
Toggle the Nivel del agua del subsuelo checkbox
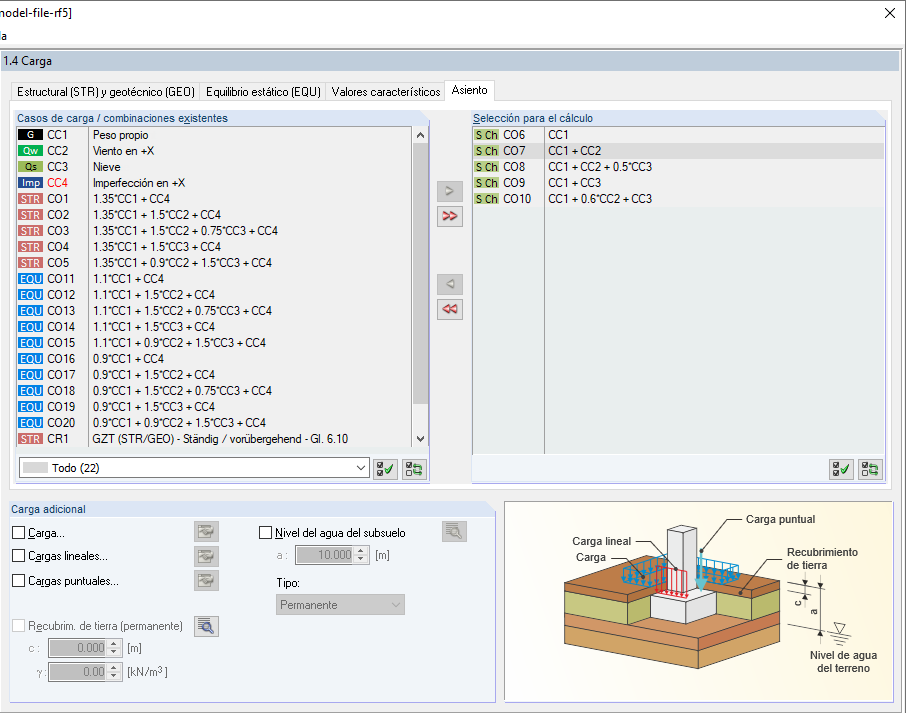point(265,533)
